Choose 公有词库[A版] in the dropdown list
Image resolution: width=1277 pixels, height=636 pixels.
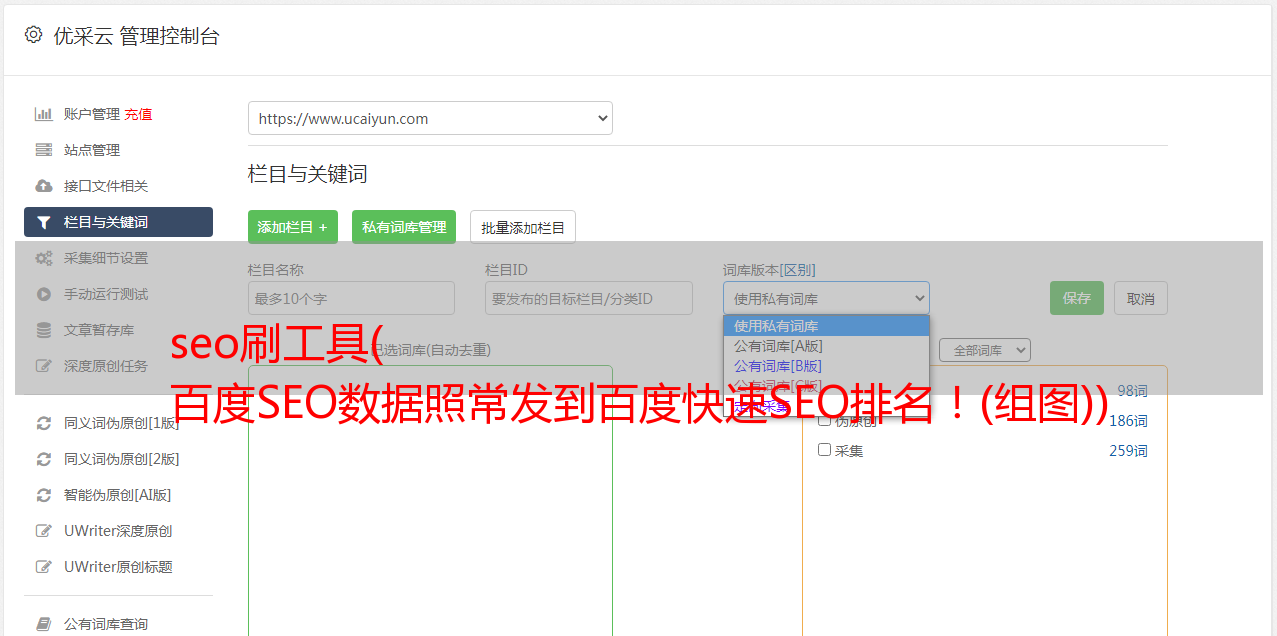point(826,346)
